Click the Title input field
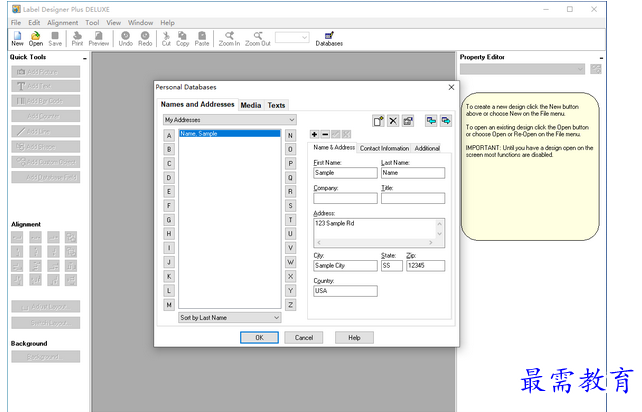 tap(413, 198)
